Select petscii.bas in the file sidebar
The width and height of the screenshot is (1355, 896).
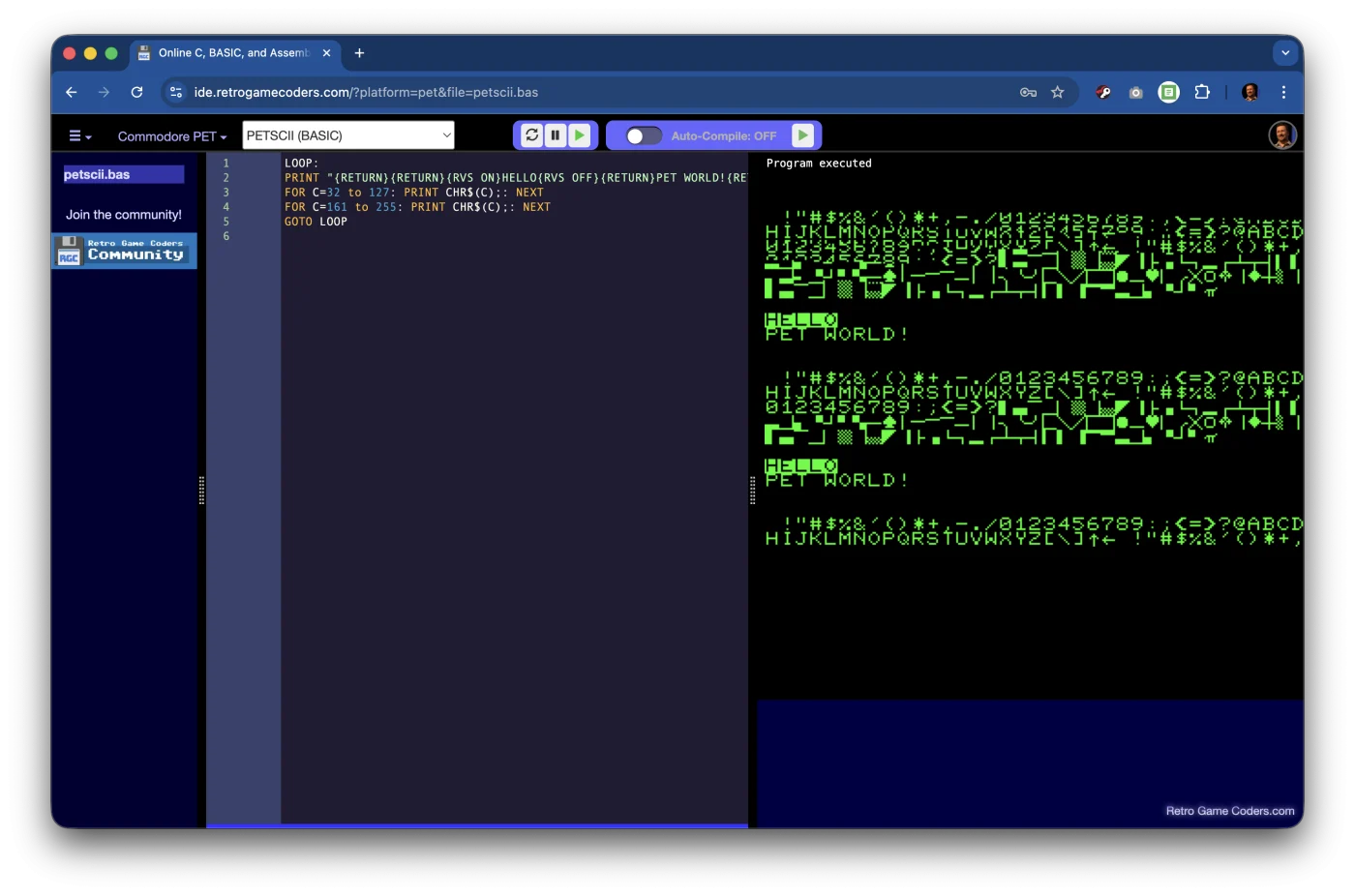click(123, 174)
